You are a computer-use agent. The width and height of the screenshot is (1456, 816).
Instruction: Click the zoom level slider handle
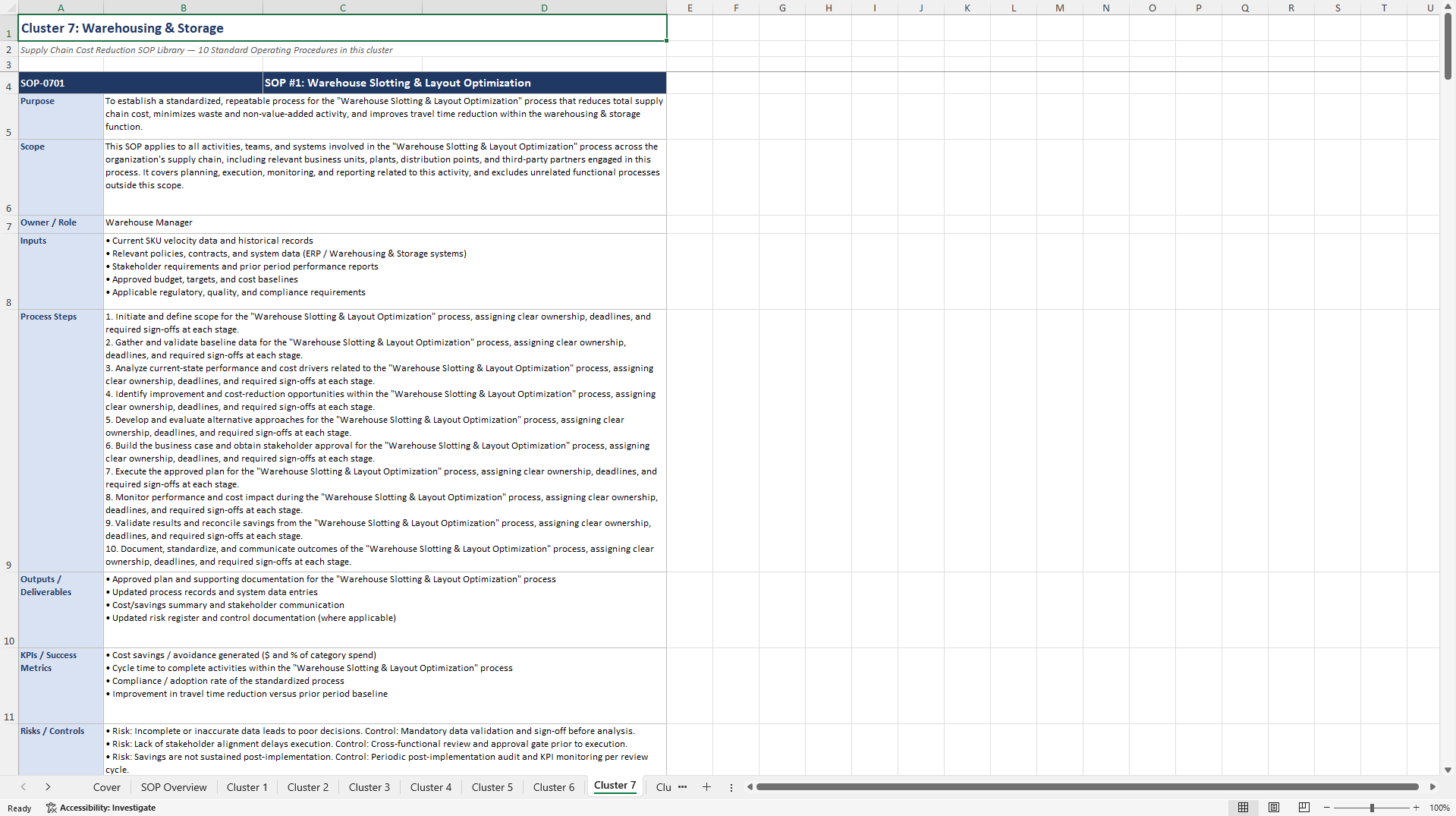(1372, 808)
